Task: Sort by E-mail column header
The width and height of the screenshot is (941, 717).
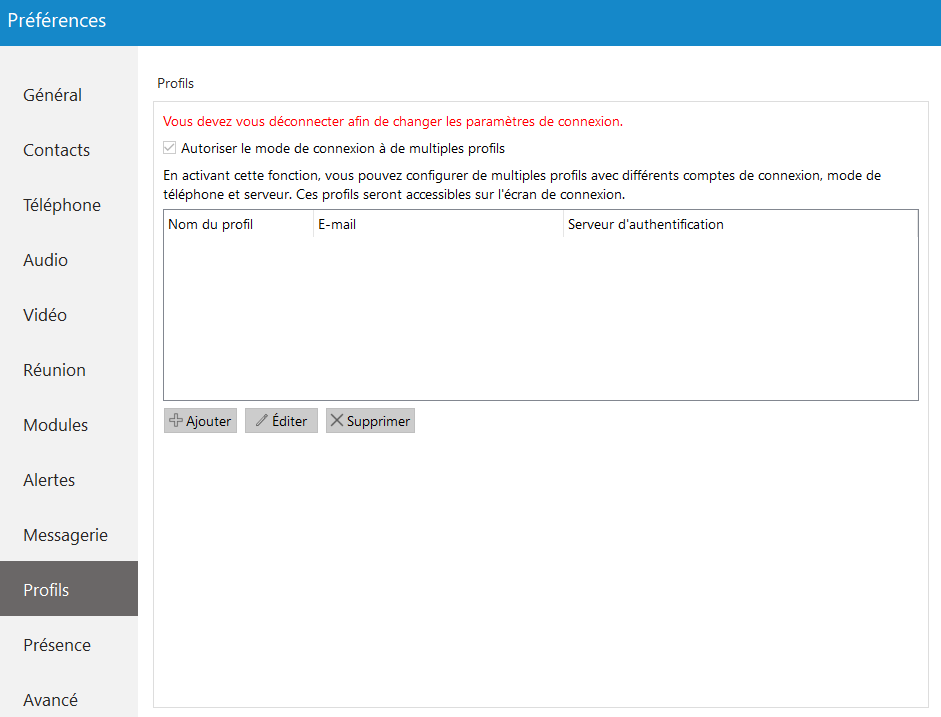Action: 438,224
